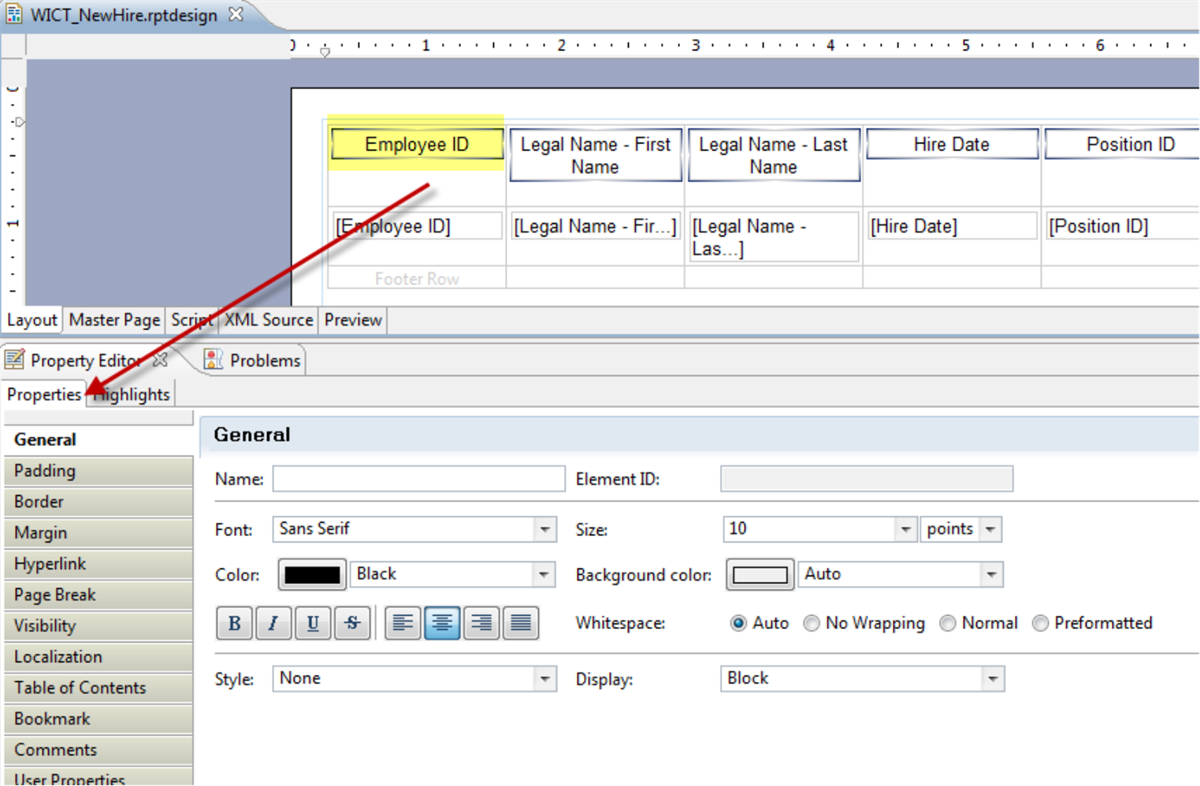Select the Legal Name - Last Name header
1200x786 pixels.
tap(773, 155)
